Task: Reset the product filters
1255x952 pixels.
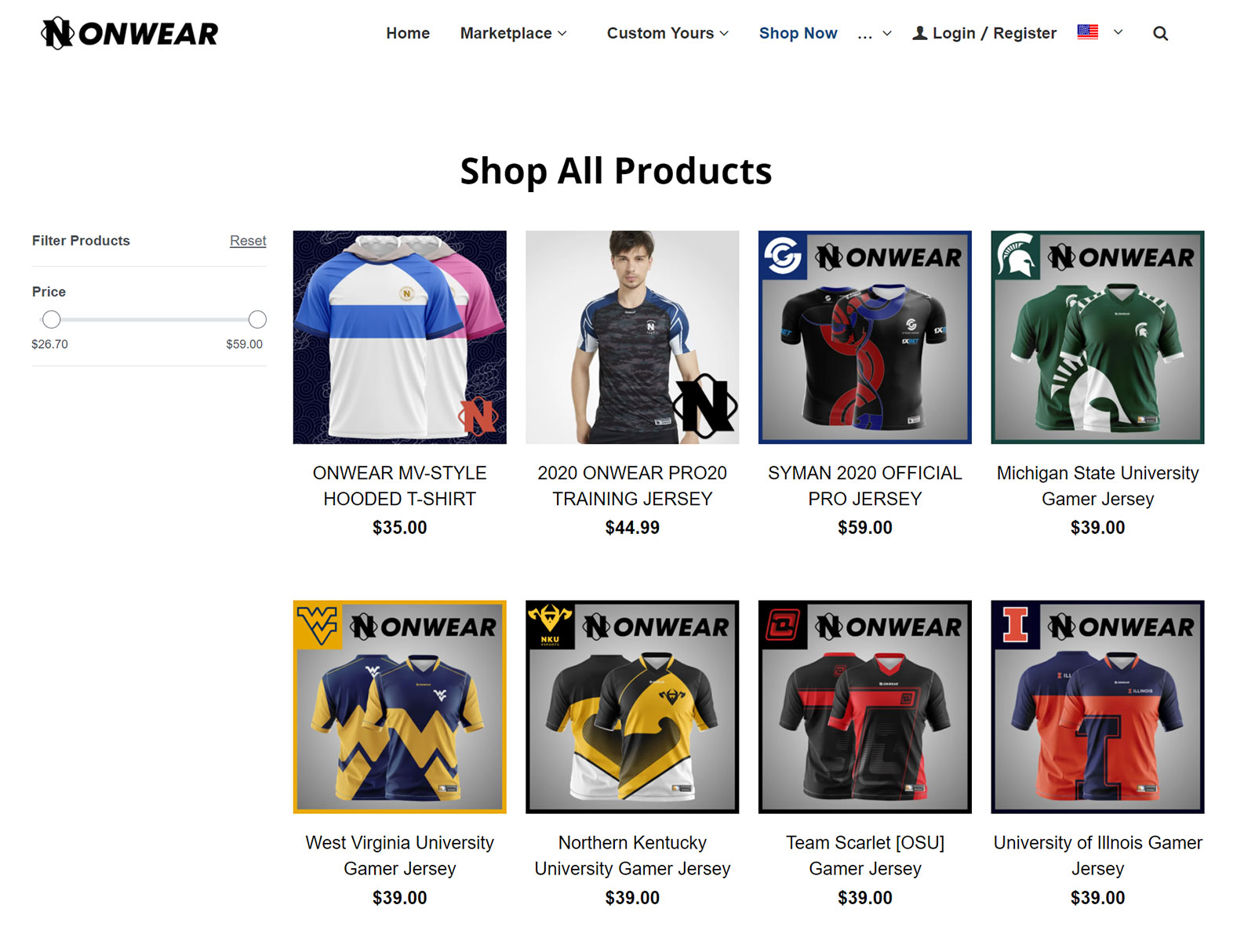Action: [248, 241]
